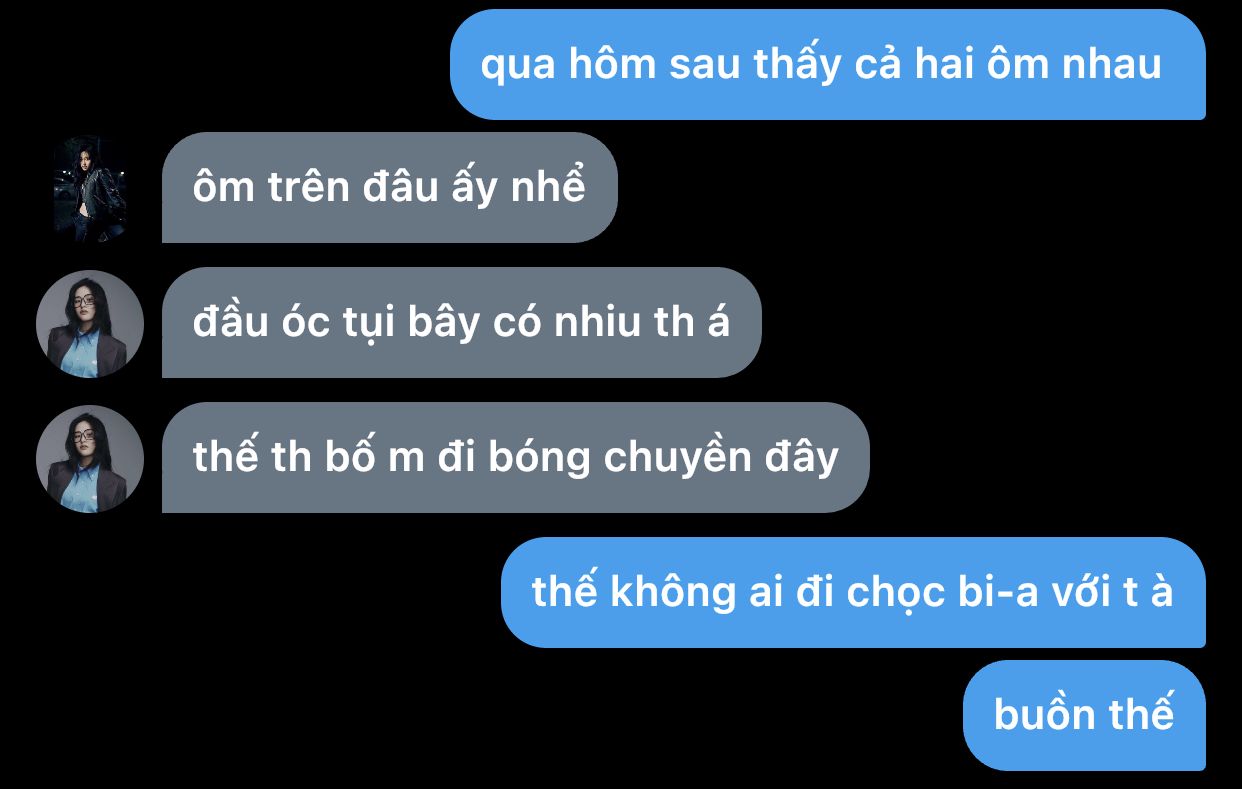Image resolution: width=1242 pixels, height=789 pixels.
Task: Select the "thế th bố m đi bóng chuyền đây" bubble
Action: pyautogui.click(x=515, y=458)
